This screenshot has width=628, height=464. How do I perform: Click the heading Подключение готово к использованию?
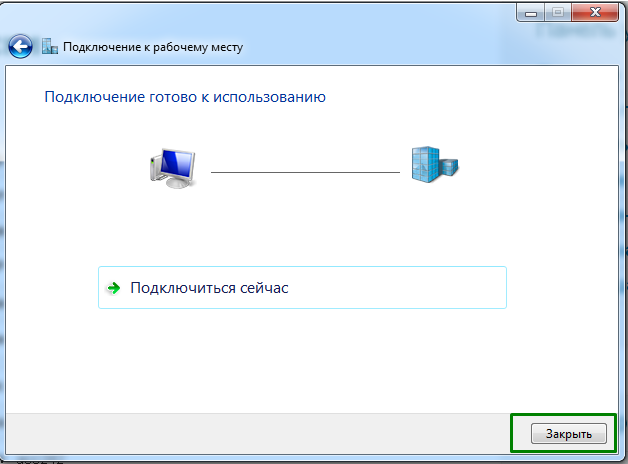(185, 98)
